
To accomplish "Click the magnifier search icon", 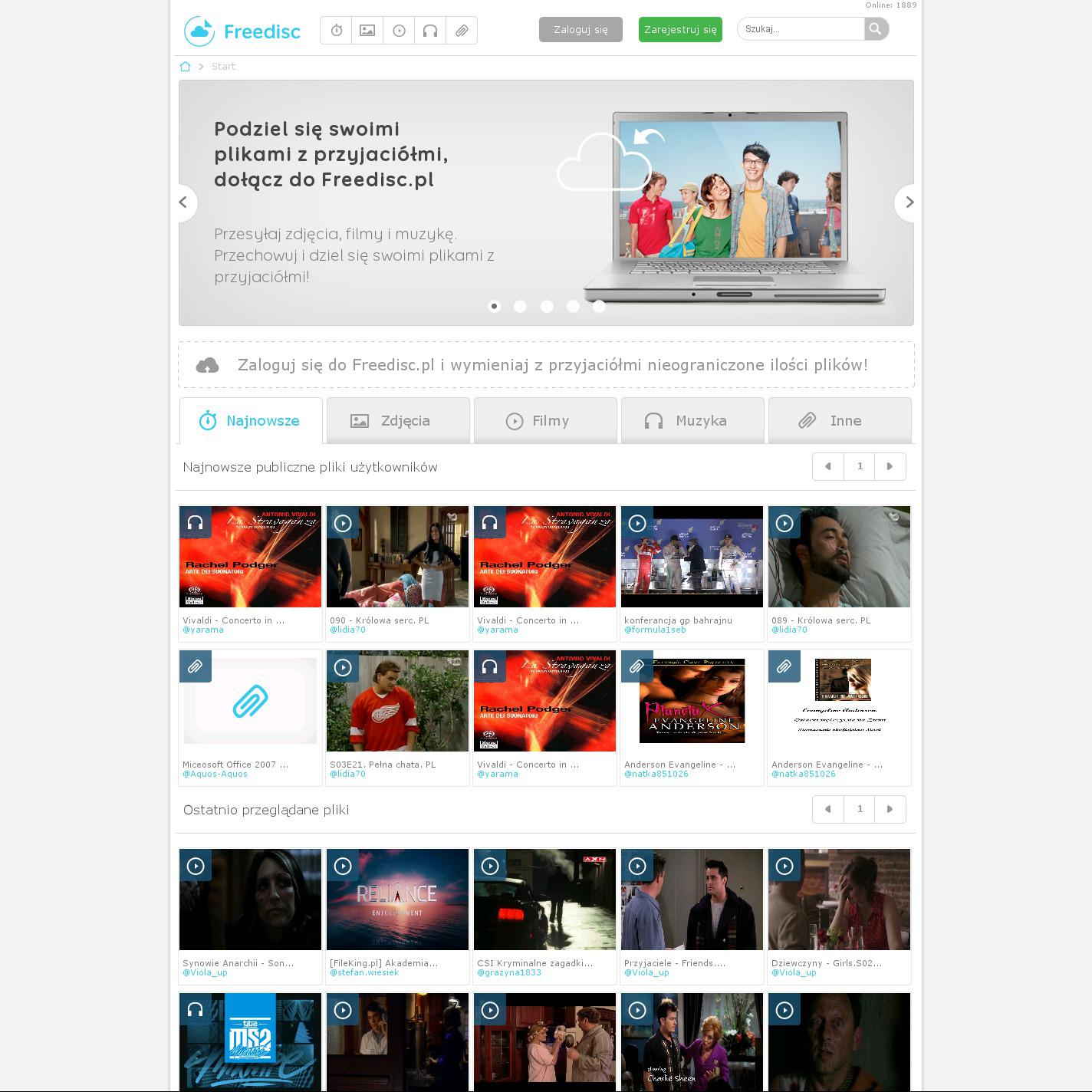I will 876,29.
